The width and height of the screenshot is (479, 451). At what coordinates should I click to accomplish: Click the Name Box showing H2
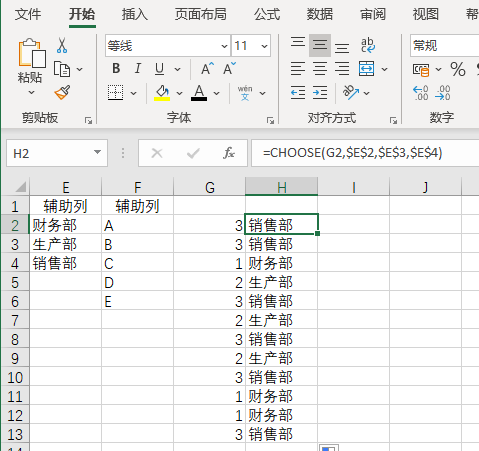(x=57, y=153)
